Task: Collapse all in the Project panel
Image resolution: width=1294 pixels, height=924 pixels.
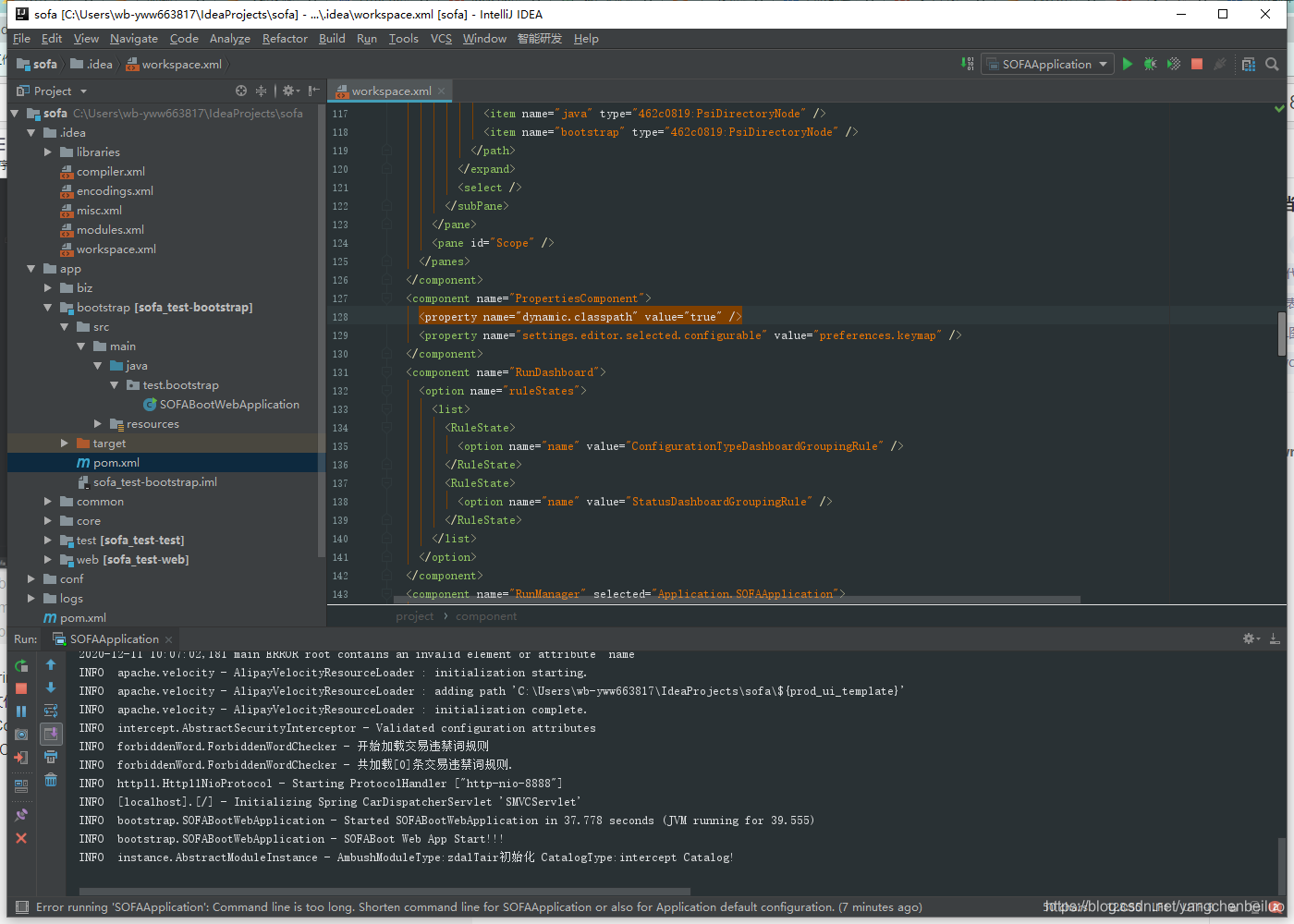Action: pos(262,91)
